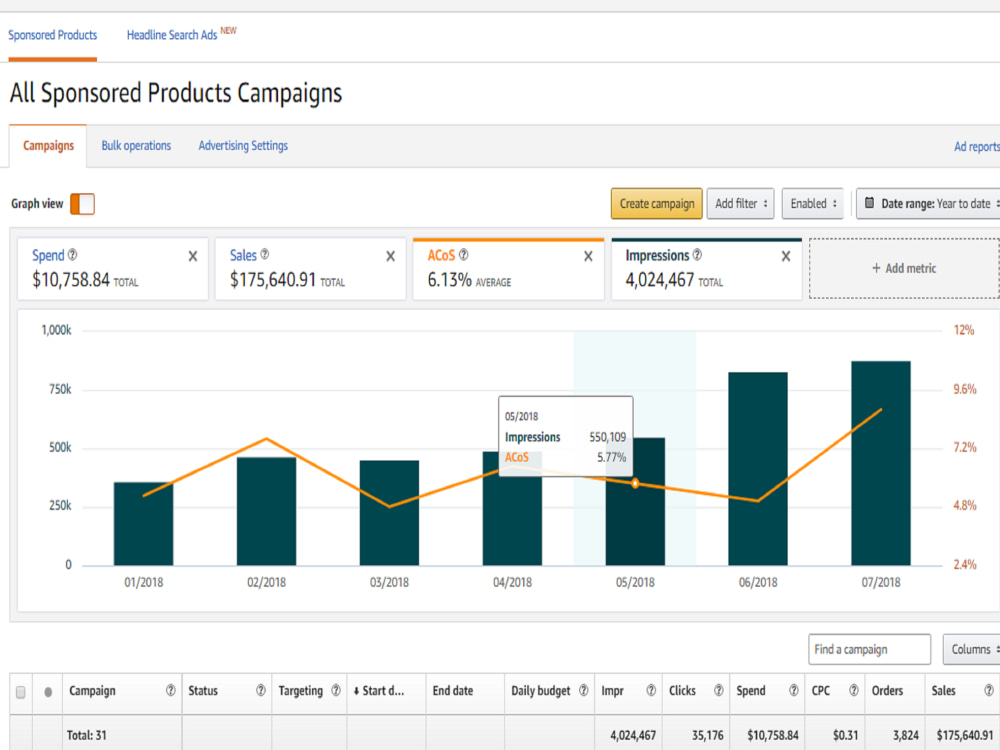Remove the Spend metric card with X

click(x=193, y=256)
